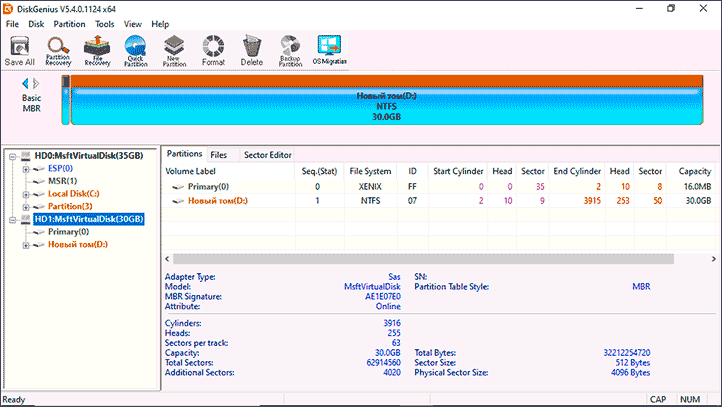This screenshot has height=407, width=722.
Task: Click the Save All toolbar icon
Action: (19, 51)
